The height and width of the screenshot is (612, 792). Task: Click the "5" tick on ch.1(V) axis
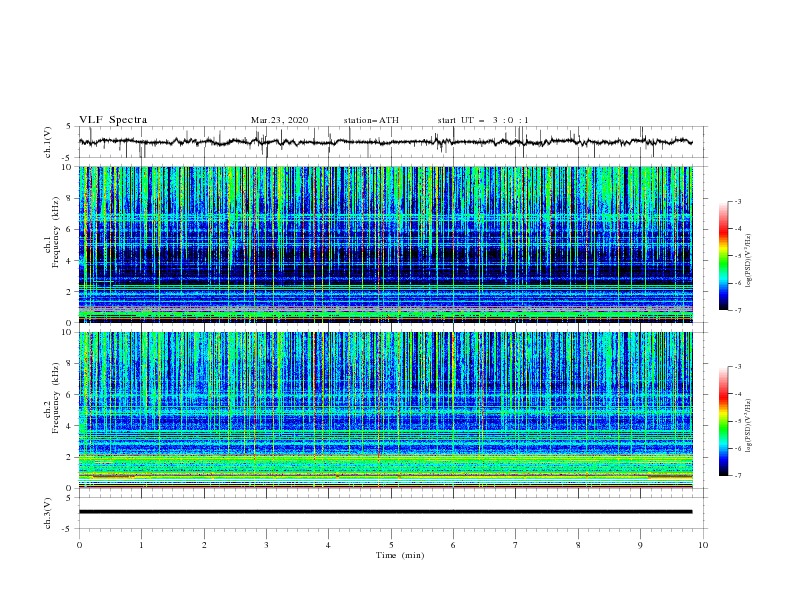point(69,126)
